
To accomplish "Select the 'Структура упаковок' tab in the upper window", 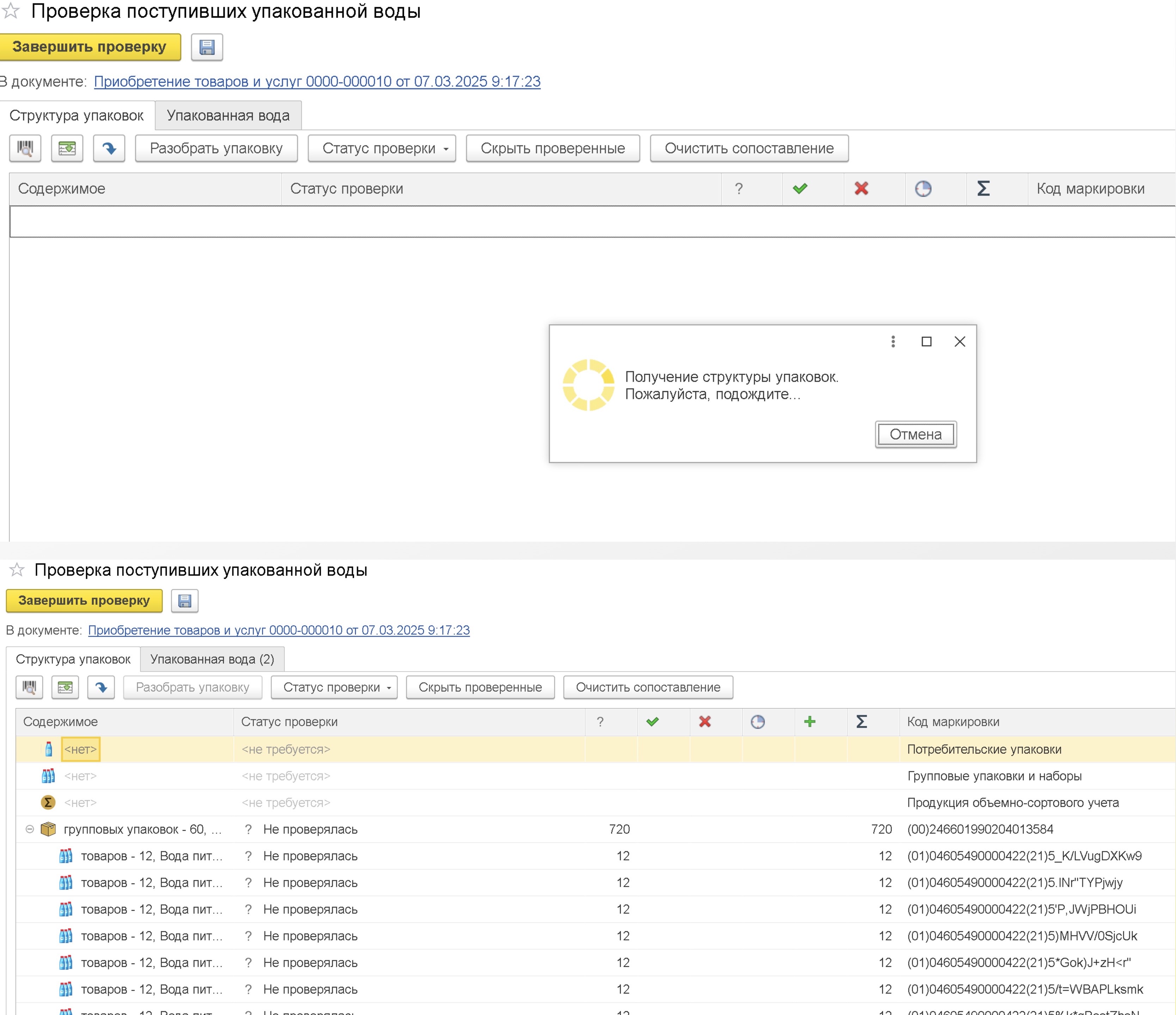I will click(76, 116).
